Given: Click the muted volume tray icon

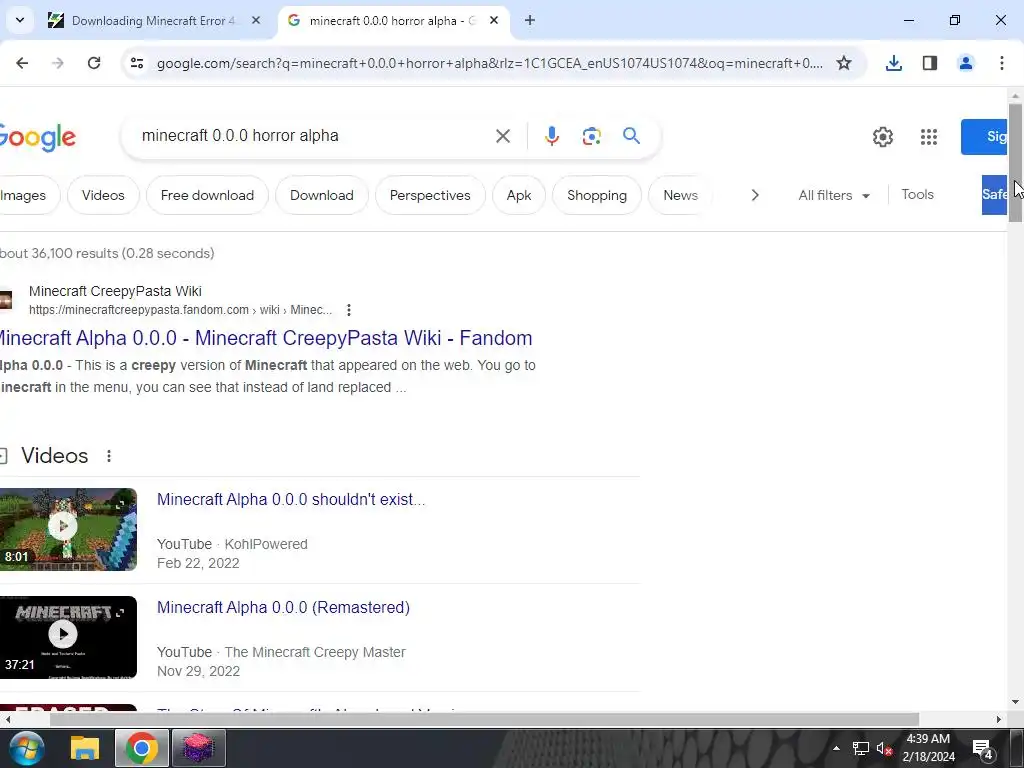Looking at the screenshot, I should (884, 748).
